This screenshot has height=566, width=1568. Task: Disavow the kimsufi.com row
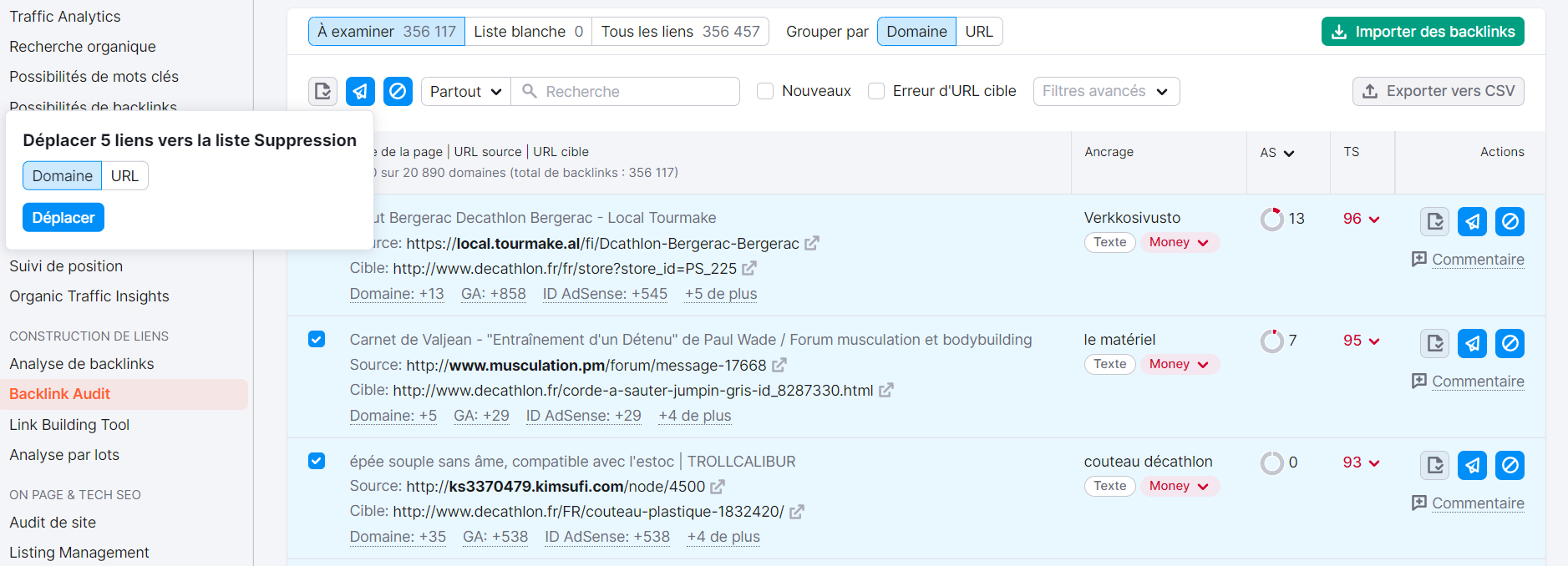click(1510, 465)
